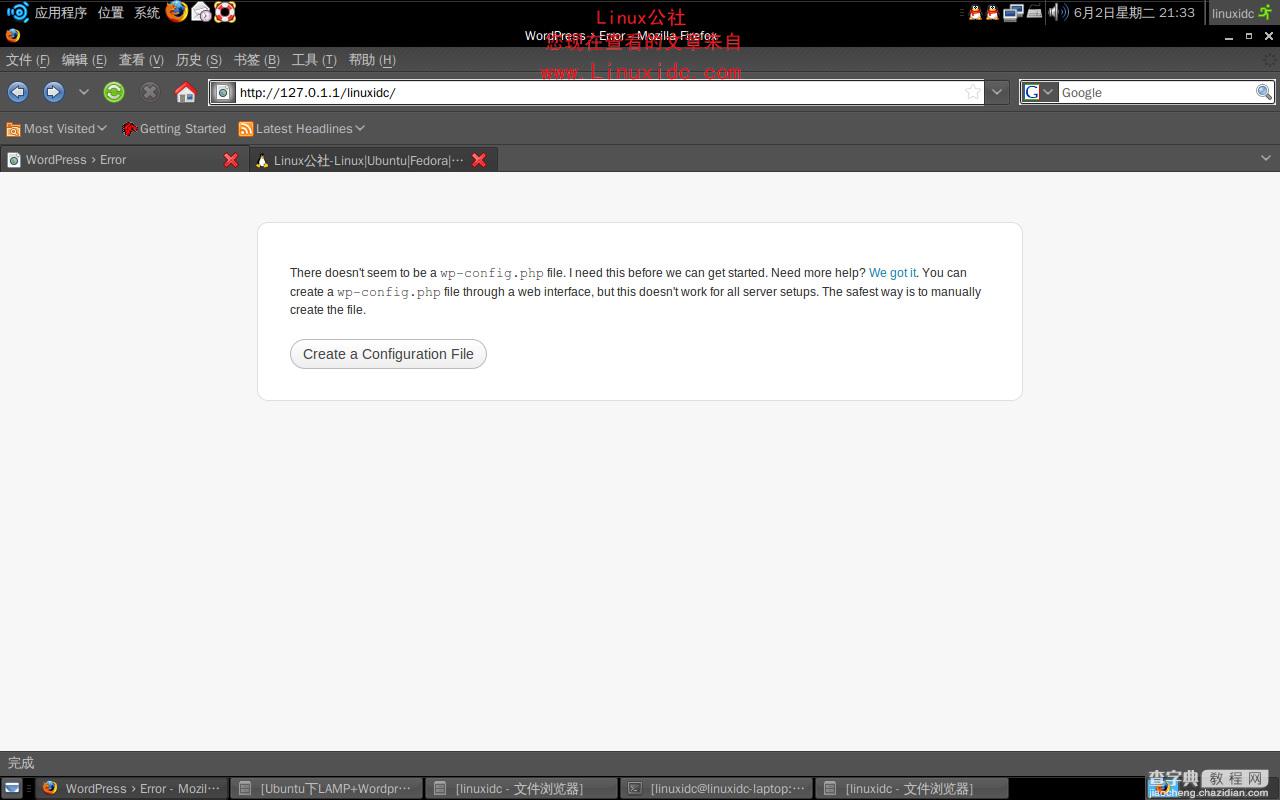Click the Create a Configuration File button

click(388, 354)
